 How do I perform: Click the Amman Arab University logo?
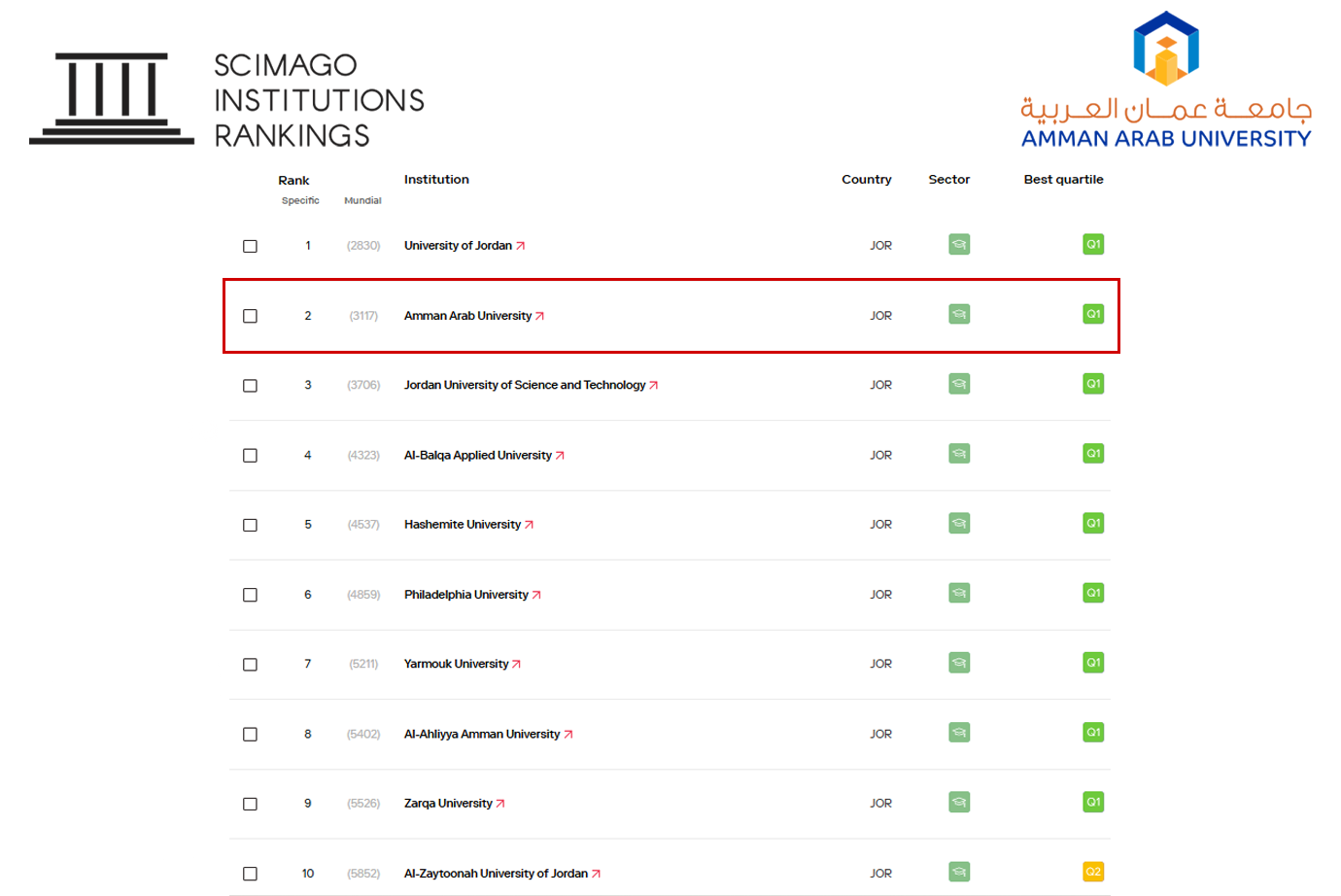coord(1166,80)
